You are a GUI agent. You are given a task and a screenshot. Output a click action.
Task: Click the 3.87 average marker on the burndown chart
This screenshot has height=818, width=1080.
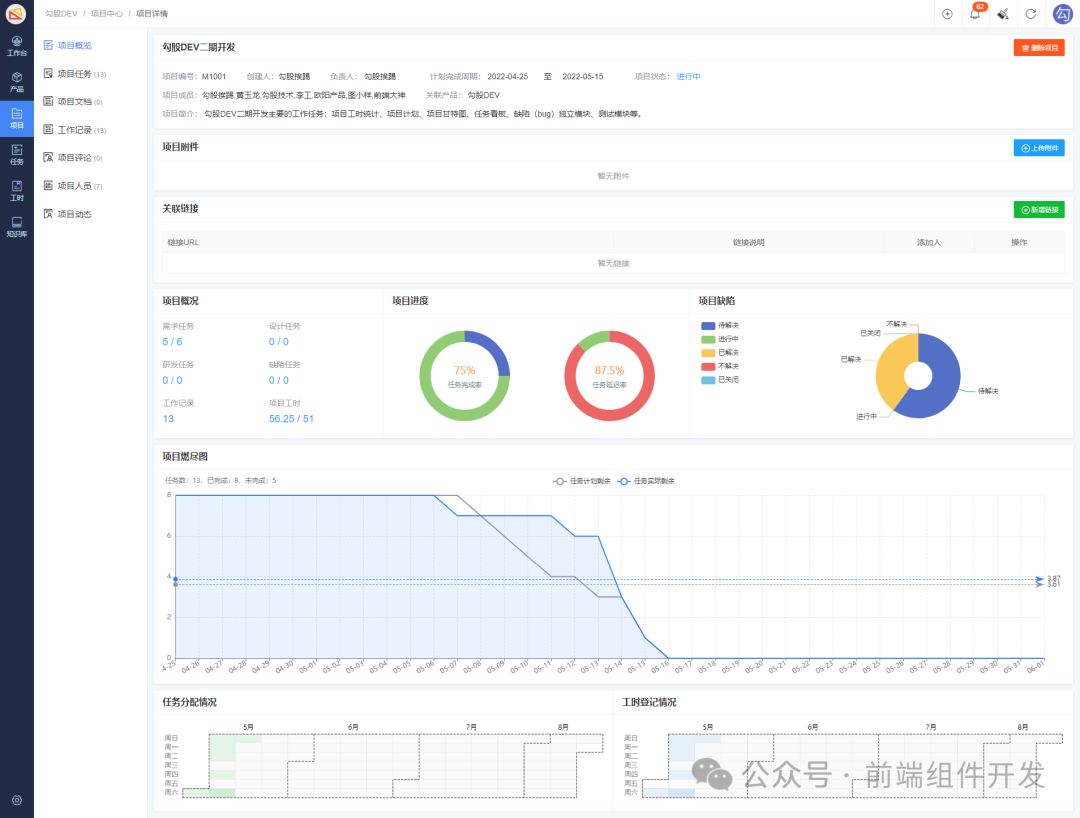click(1054, 578)
